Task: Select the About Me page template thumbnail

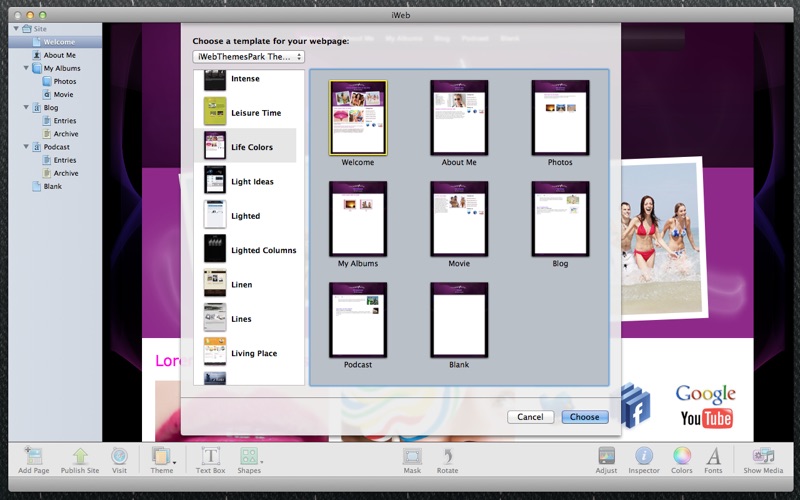Action: (x=459, y=117)
